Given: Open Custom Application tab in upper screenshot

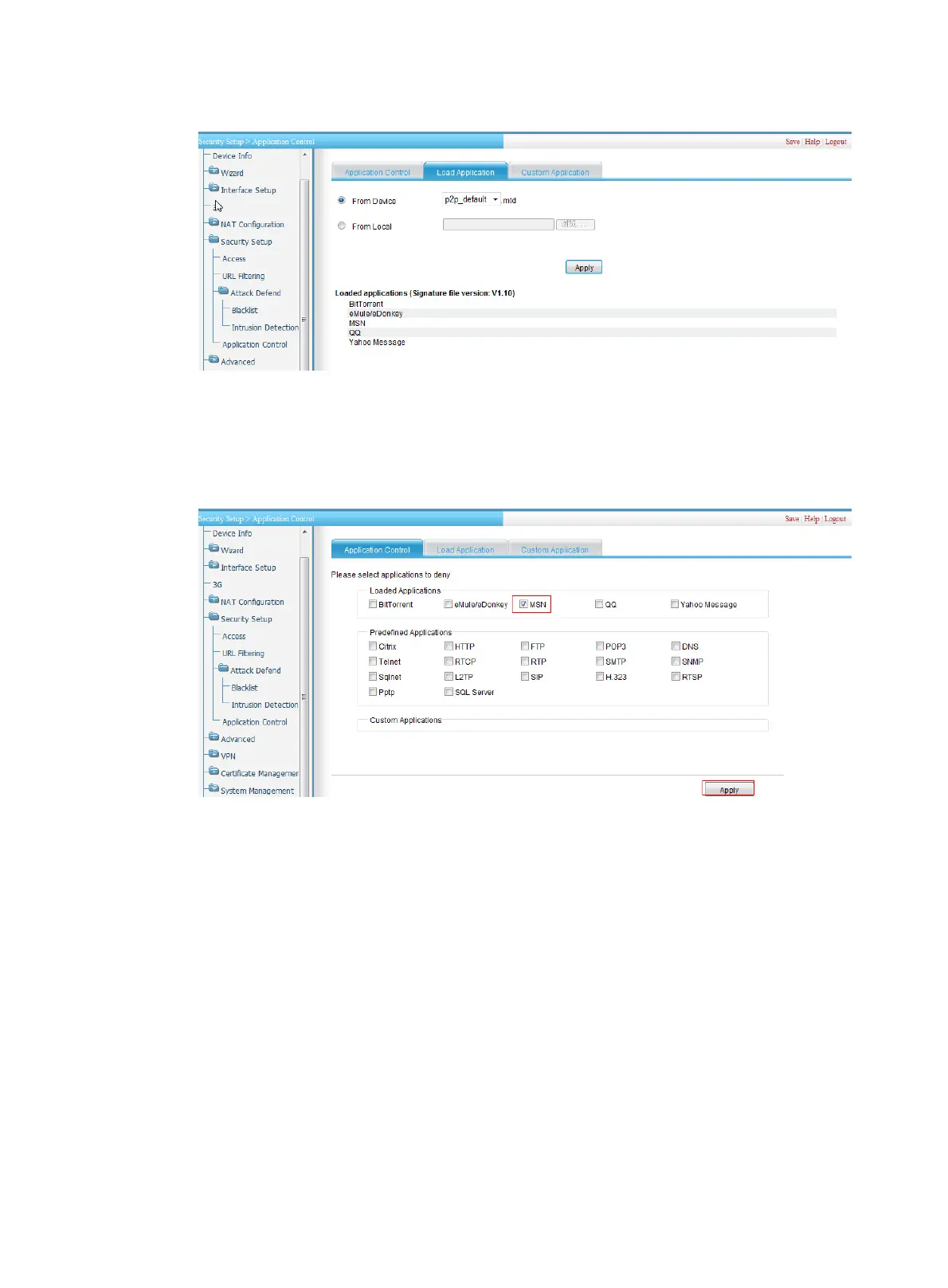Looking at the screenshot, I should 555,172.
